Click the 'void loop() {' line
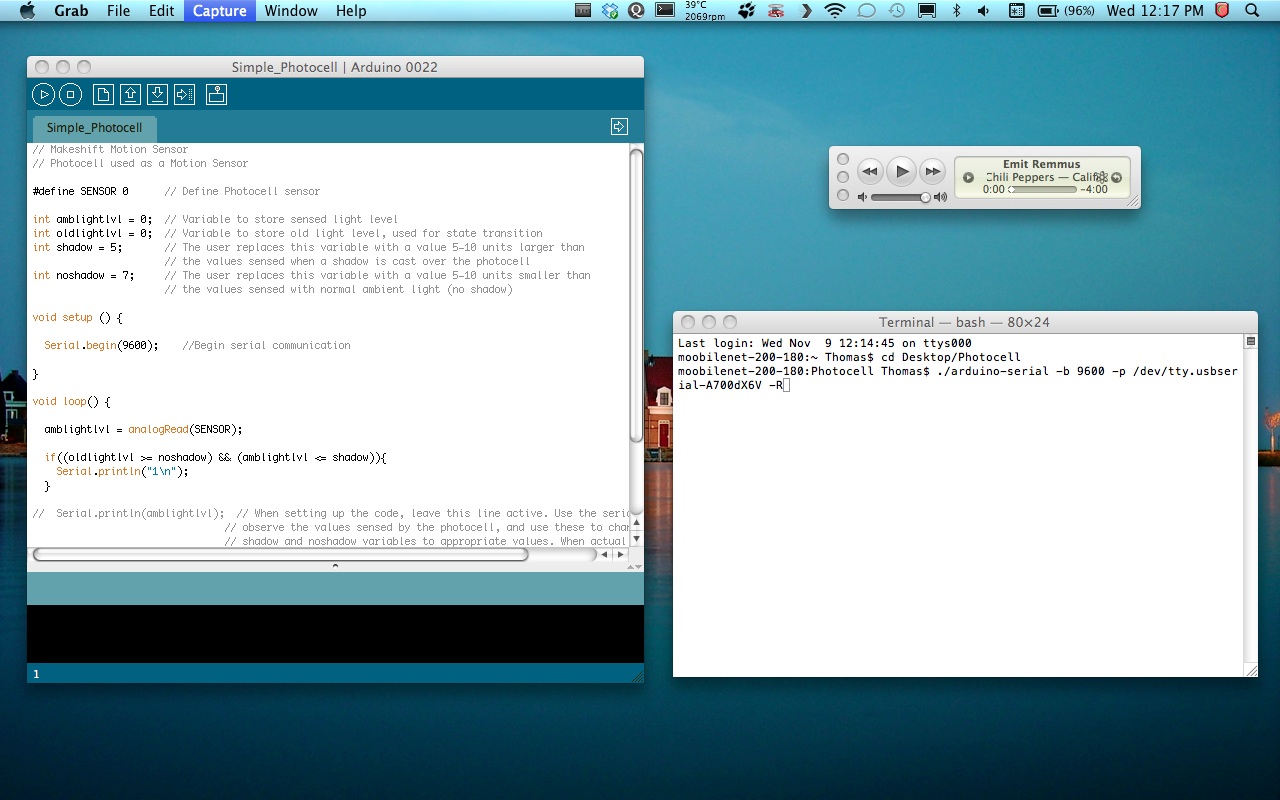The height and width of the screenshot is (800, 1280). pyautogui.click(x=71, y=401)
